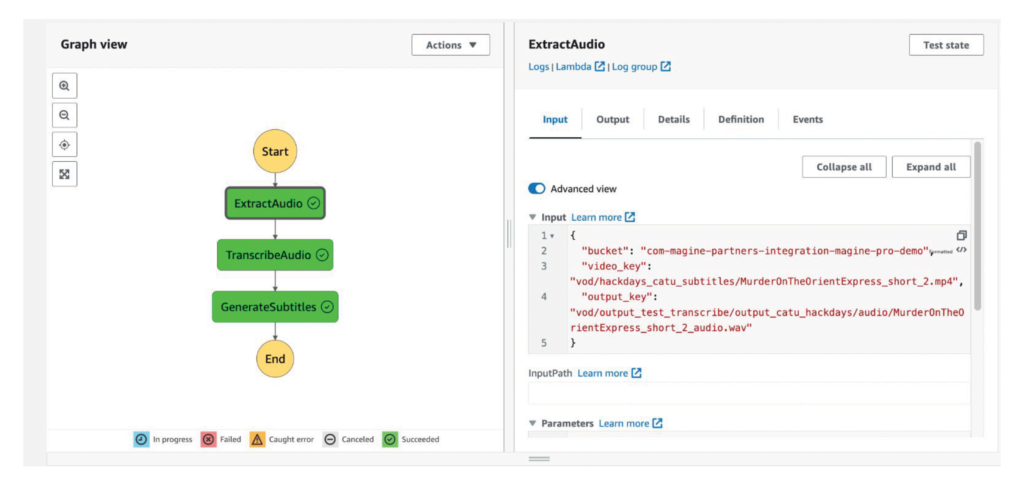This screenshot has height=485, width=1024.
Task: Center the graph with the target icon
Action: pos(64,145)
